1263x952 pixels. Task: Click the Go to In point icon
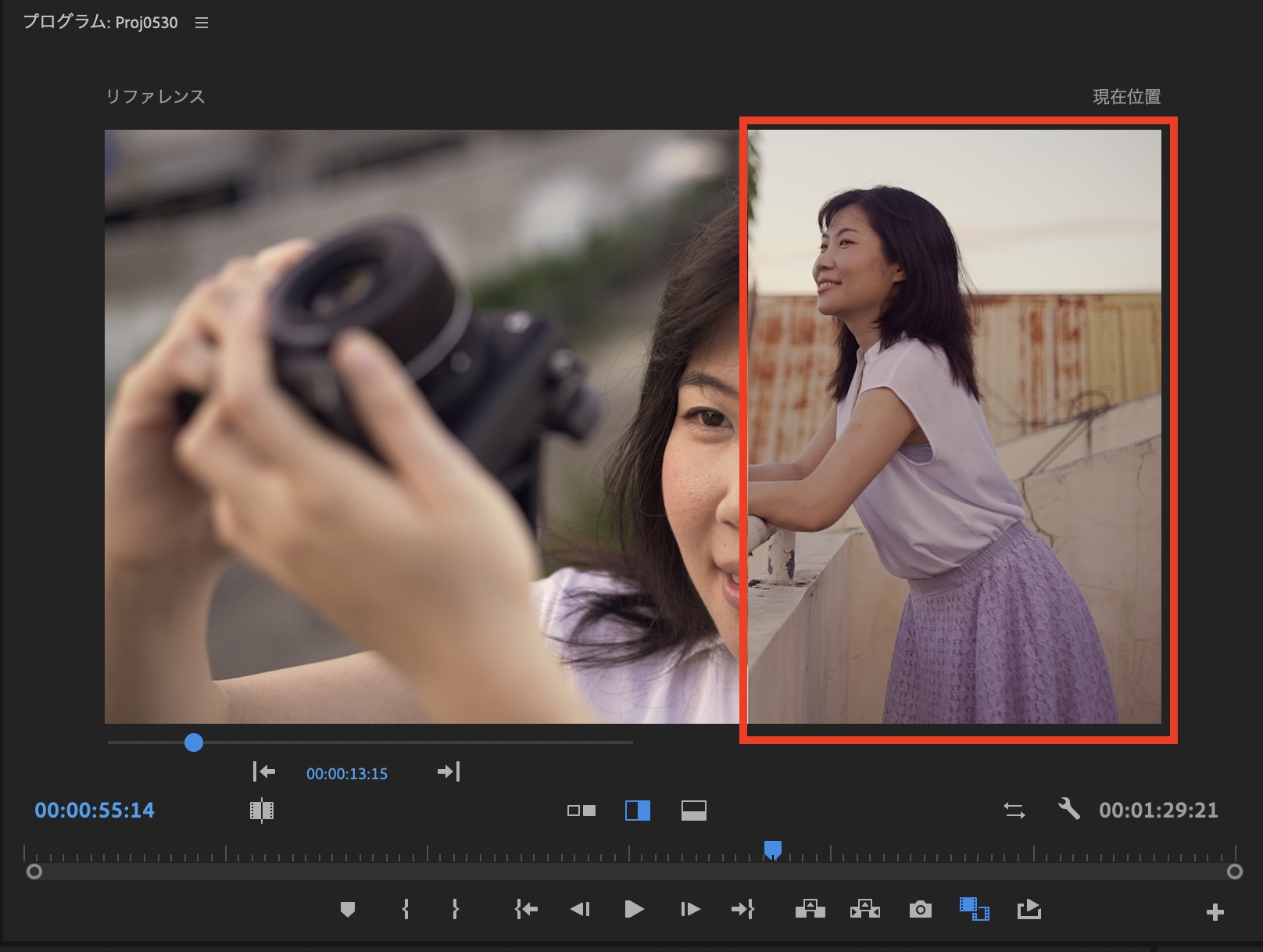(526, 909)
